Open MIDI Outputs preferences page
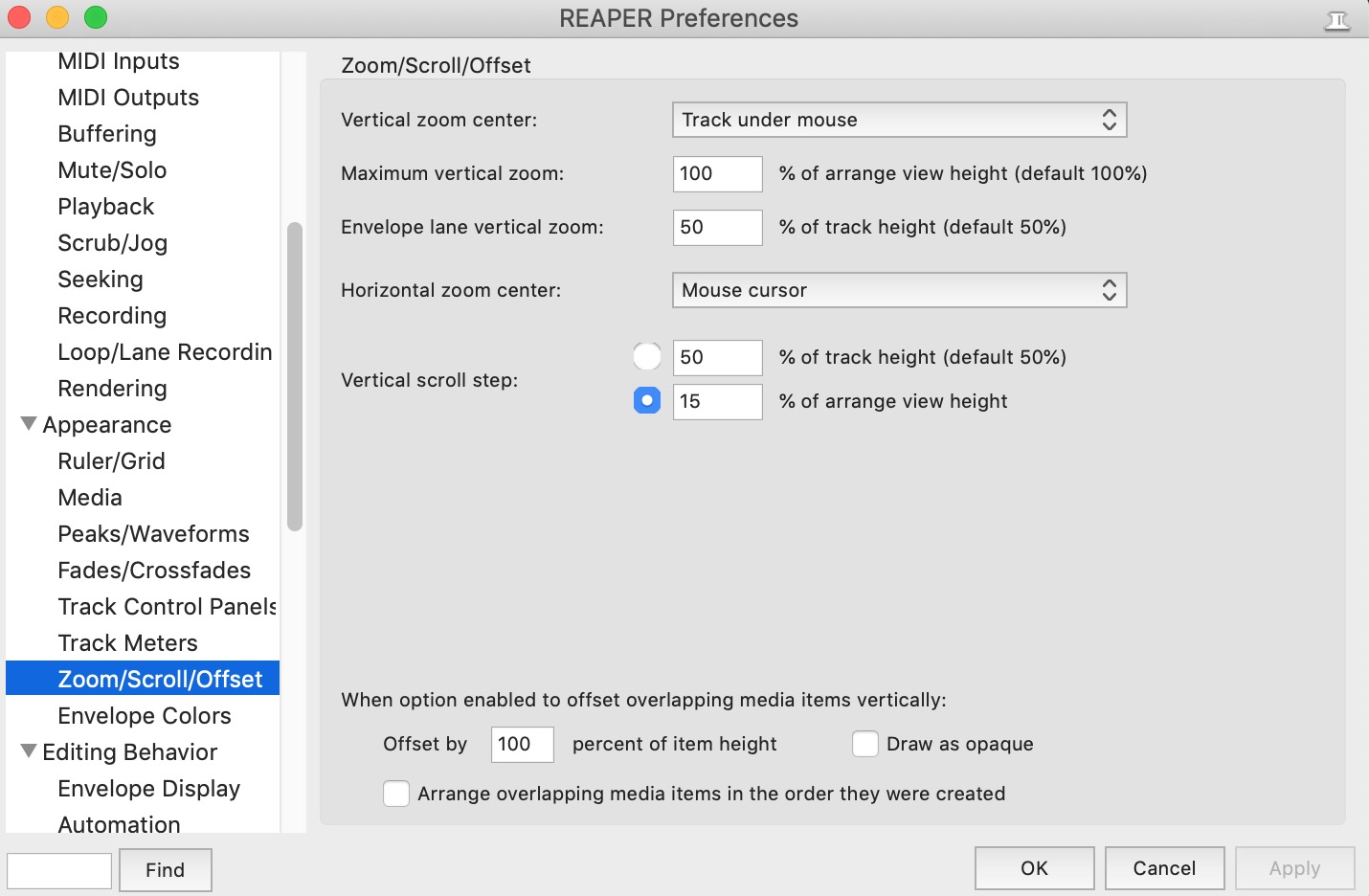Image resolution: width=1369 pixels, height=896 pixels. point(128,98)
